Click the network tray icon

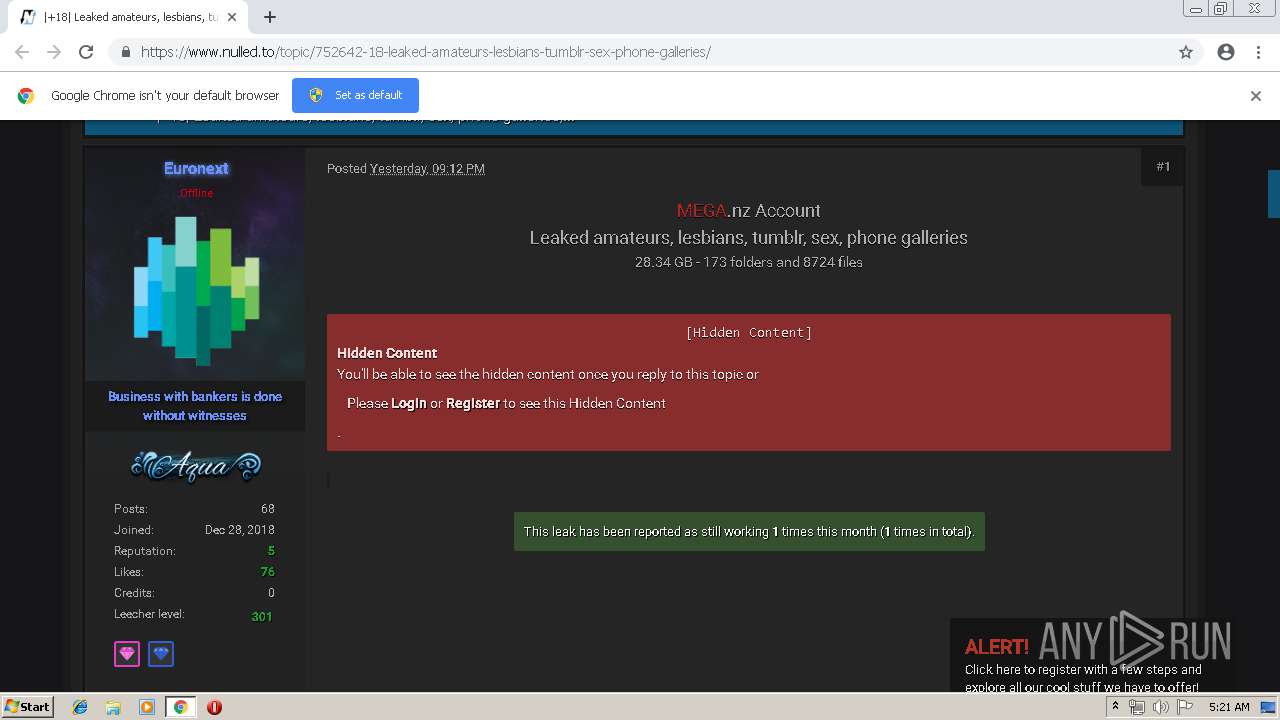(x=1137, y=707)
